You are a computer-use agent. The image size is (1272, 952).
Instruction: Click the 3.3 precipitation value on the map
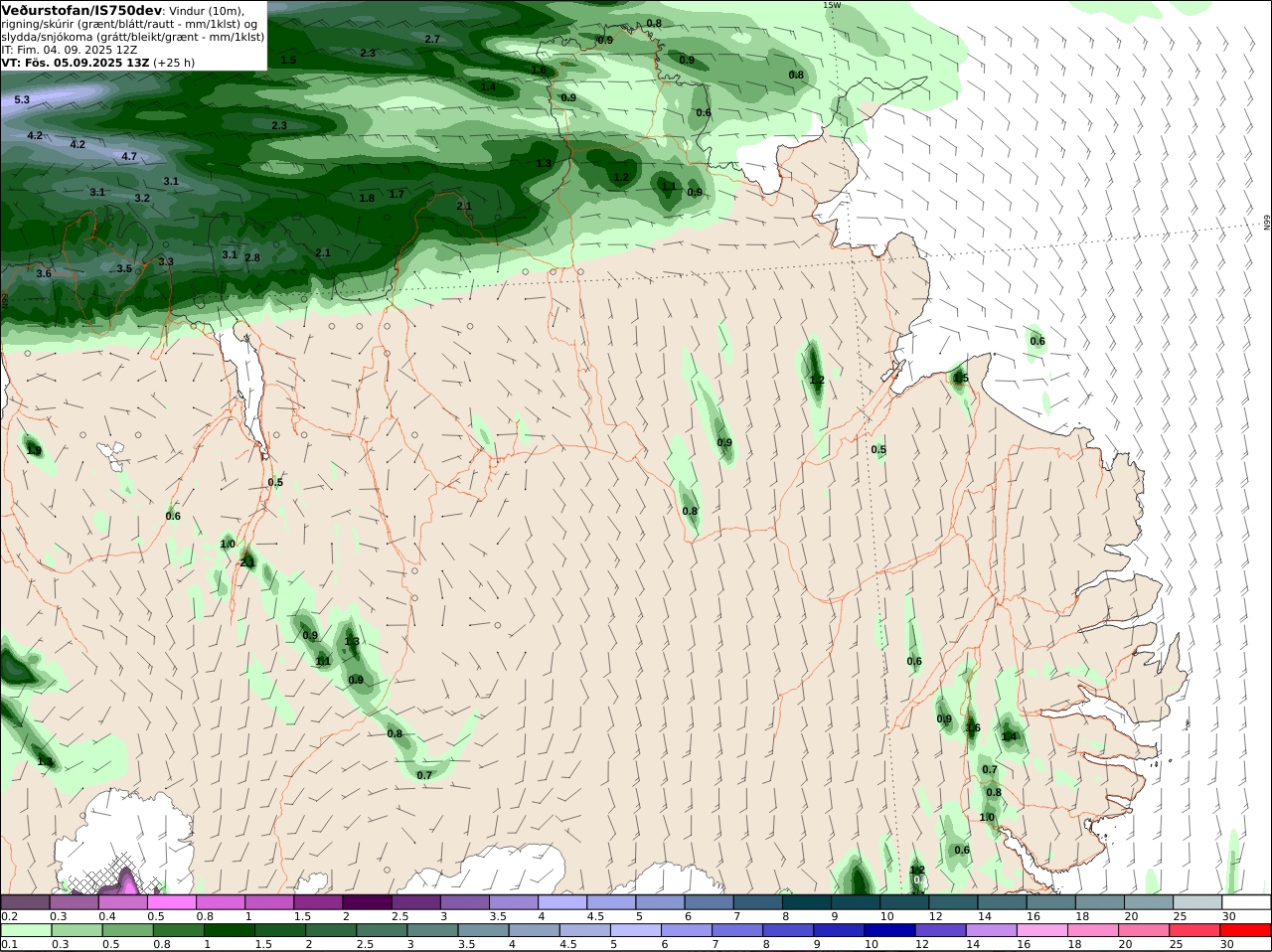(166, 262)
